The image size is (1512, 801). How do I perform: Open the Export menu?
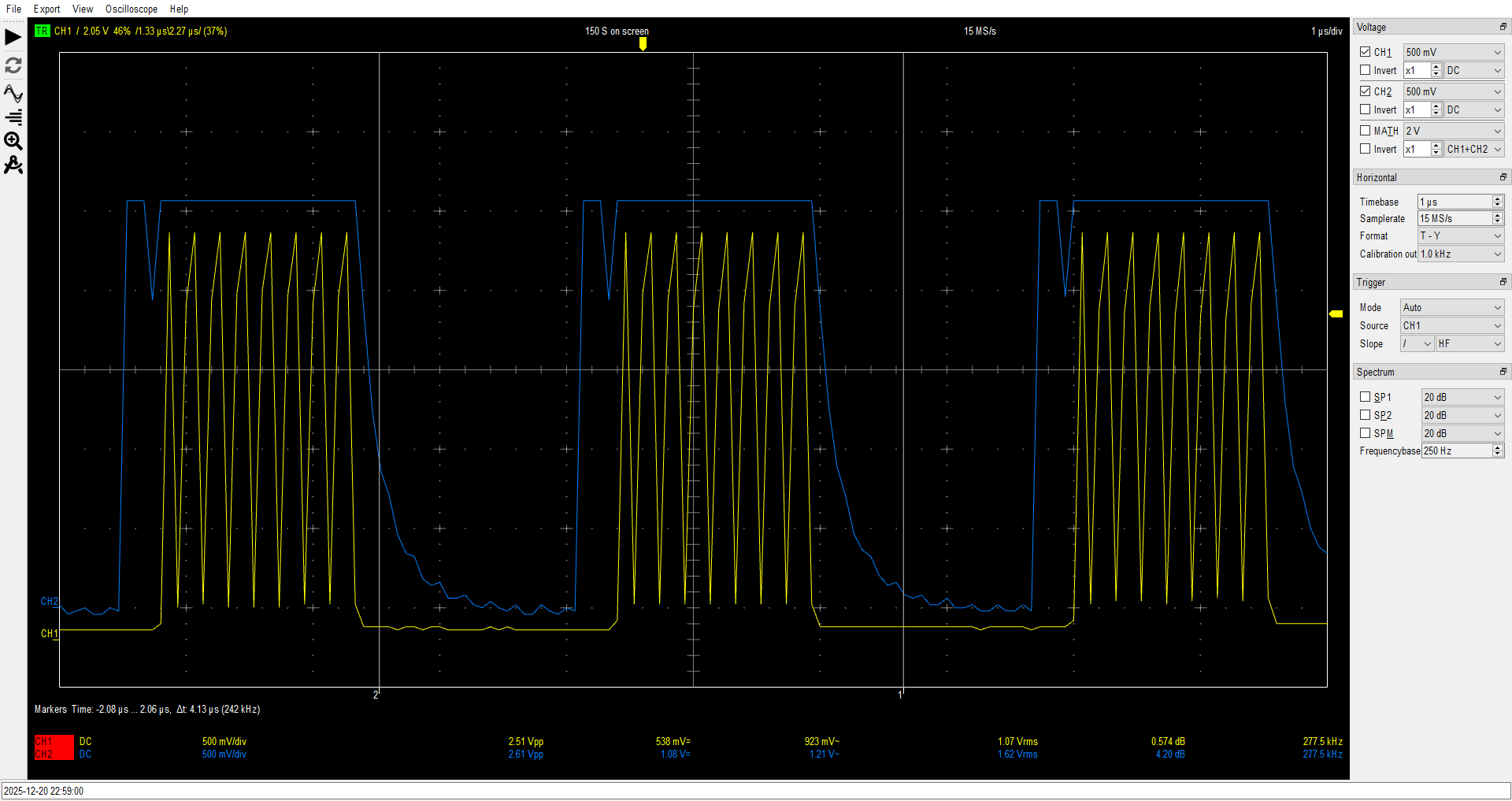tap(46, 9)
